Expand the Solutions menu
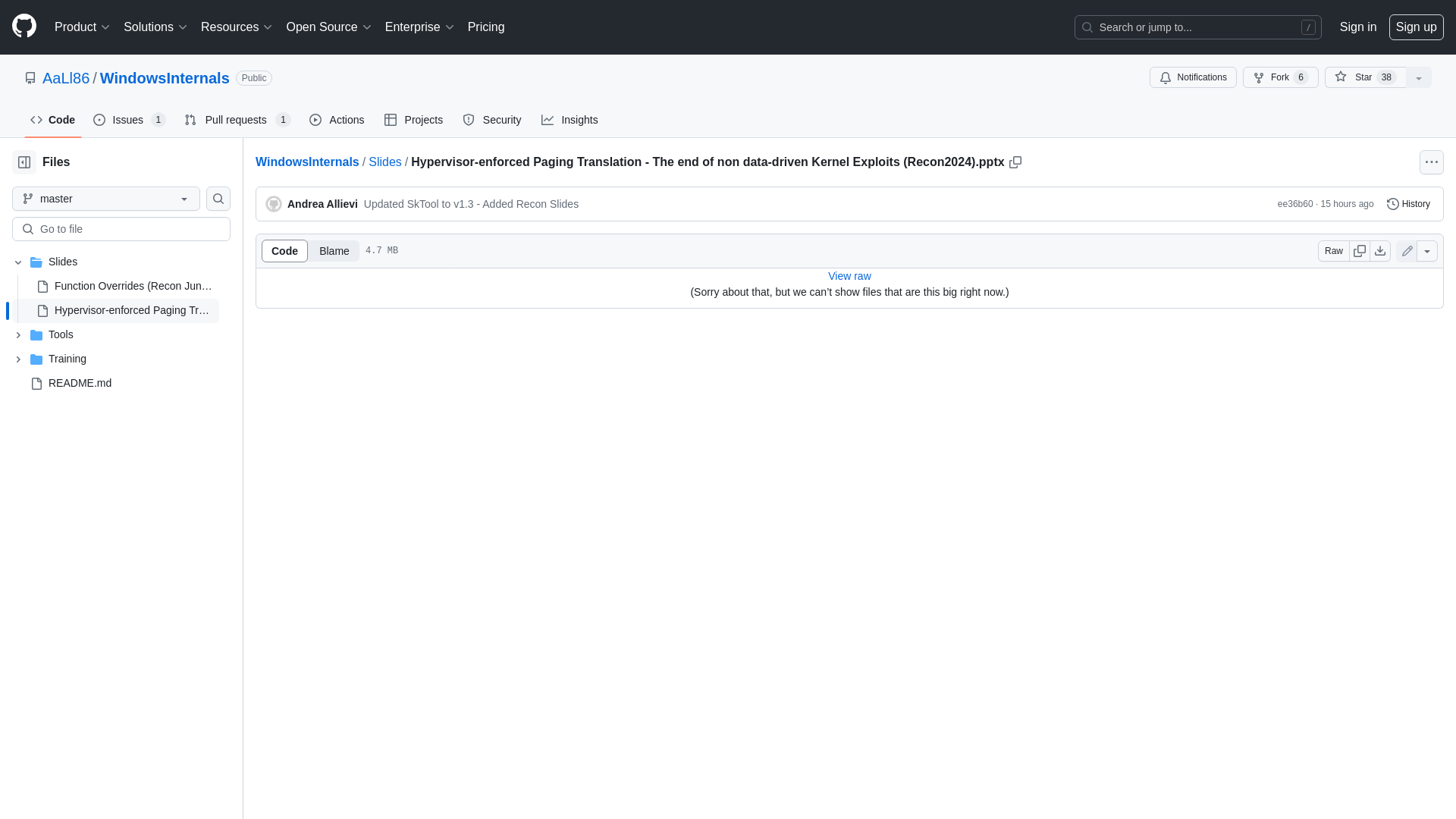 155,27
